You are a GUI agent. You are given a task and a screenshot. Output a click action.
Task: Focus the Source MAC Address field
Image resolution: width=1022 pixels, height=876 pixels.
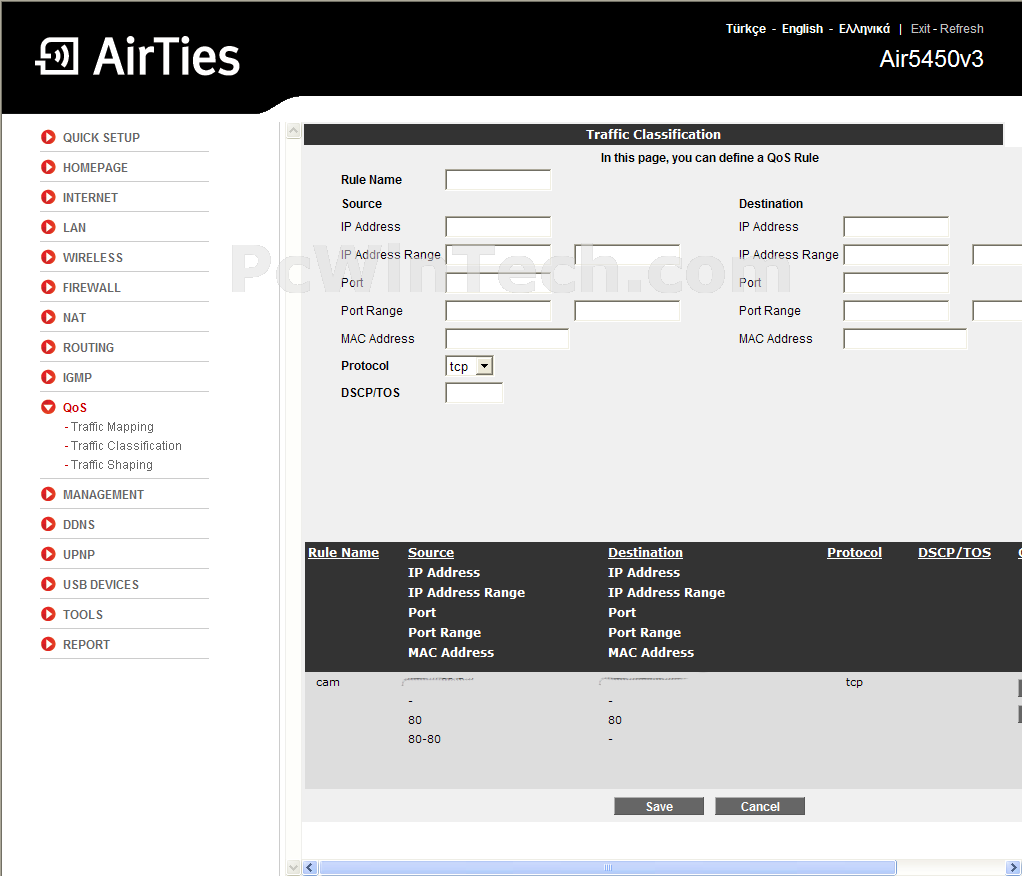[507, 339]
